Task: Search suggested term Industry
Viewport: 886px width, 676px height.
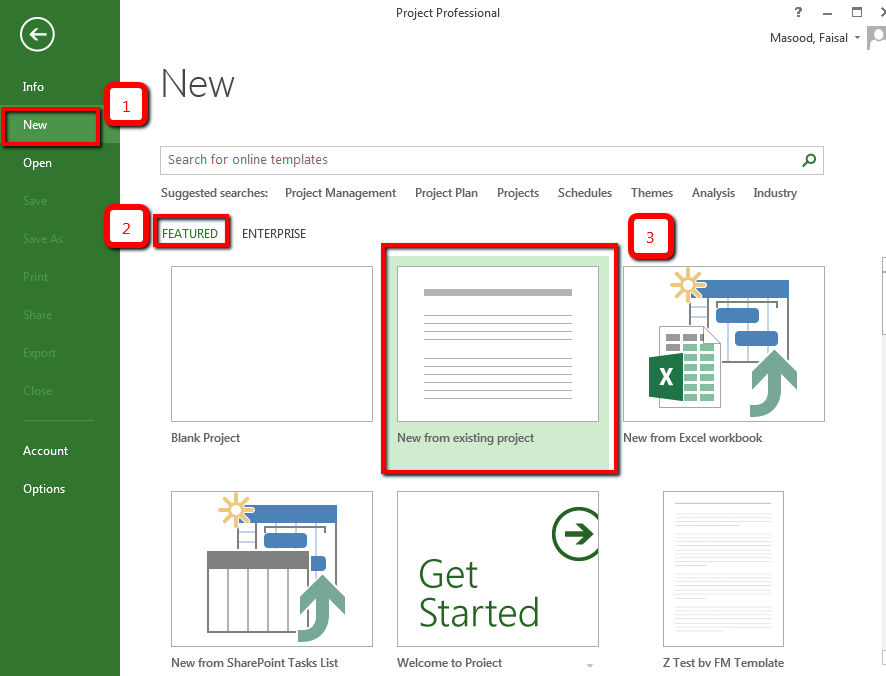Action: (x=775, y=193)
